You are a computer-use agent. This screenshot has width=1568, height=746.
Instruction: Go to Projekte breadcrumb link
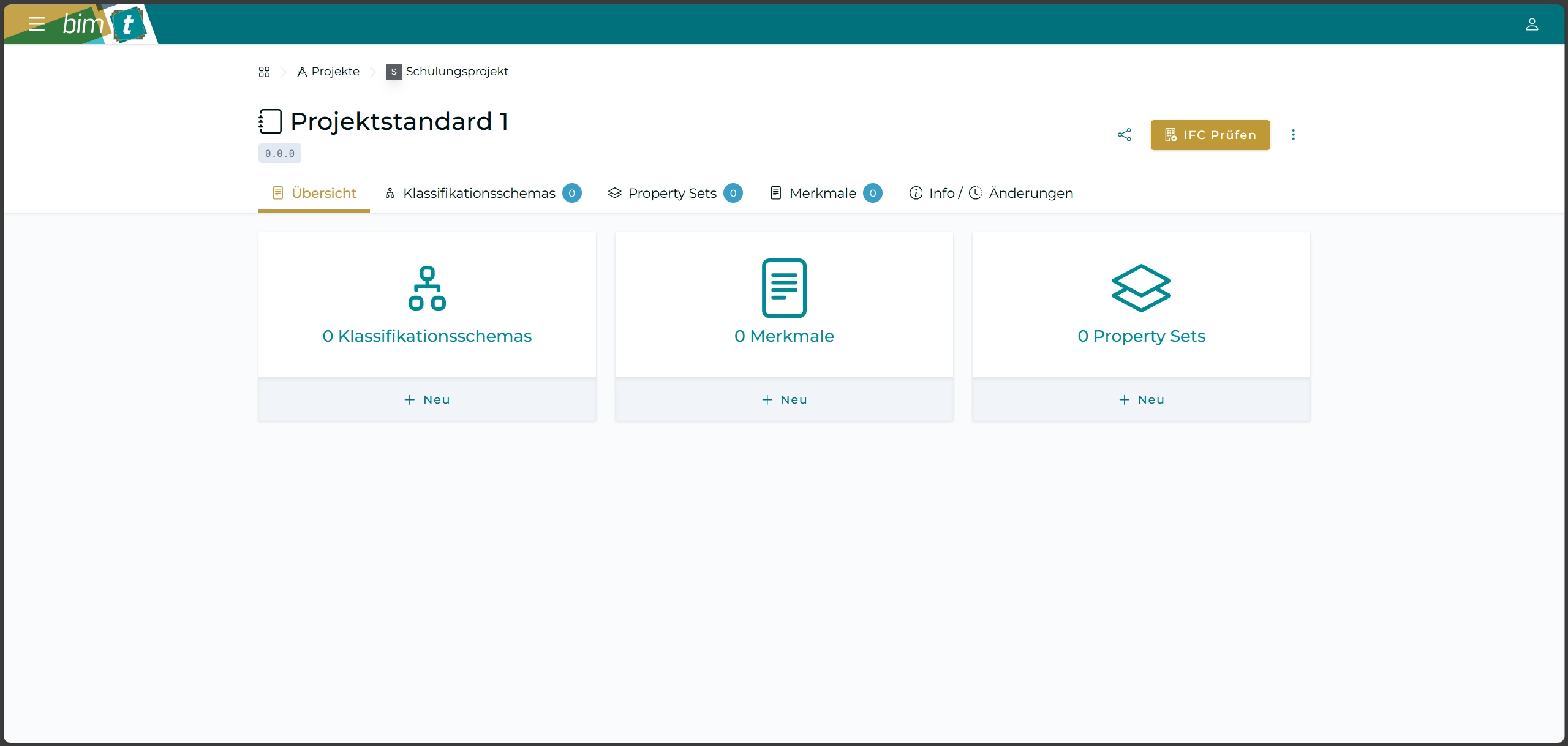[329, 72]
